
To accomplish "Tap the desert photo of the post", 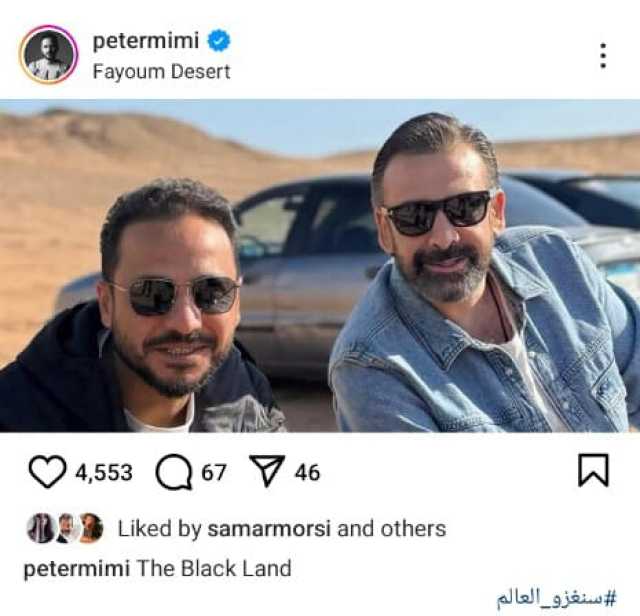I will [320, 266].
